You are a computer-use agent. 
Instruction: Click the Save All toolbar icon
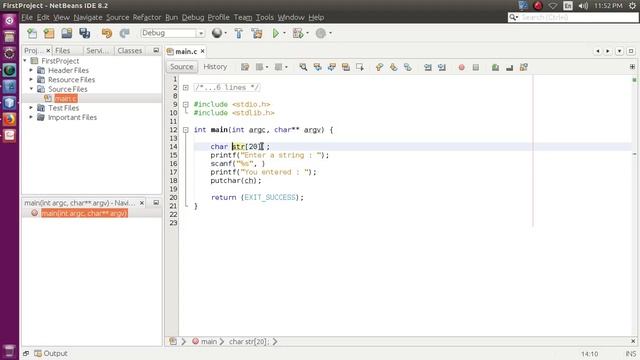(84, 33)
